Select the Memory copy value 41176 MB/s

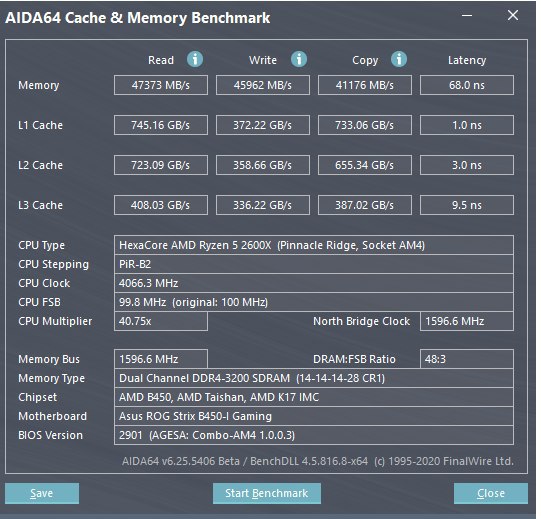(365, 85)
